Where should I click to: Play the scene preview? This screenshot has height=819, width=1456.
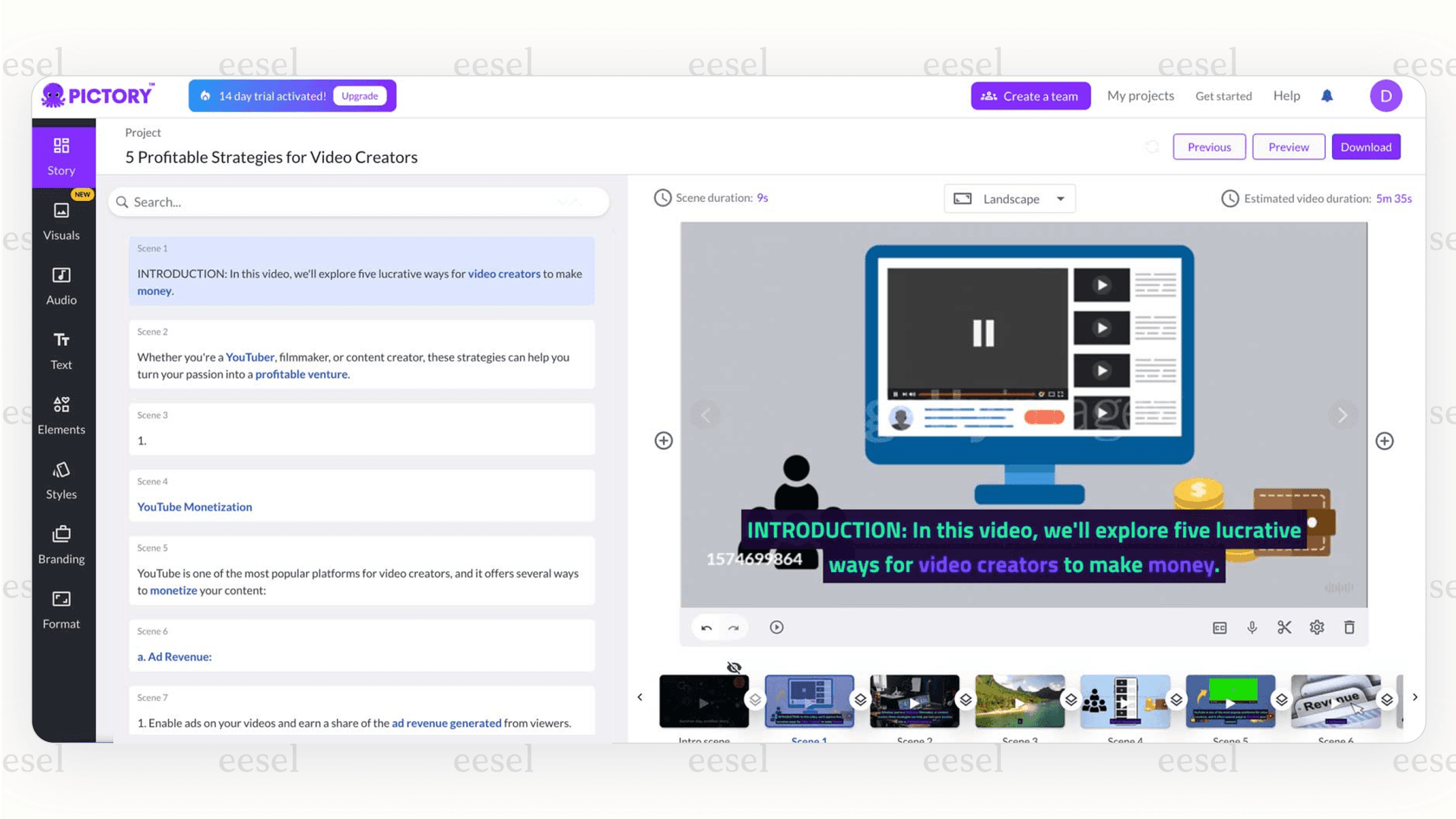point(776,627)
